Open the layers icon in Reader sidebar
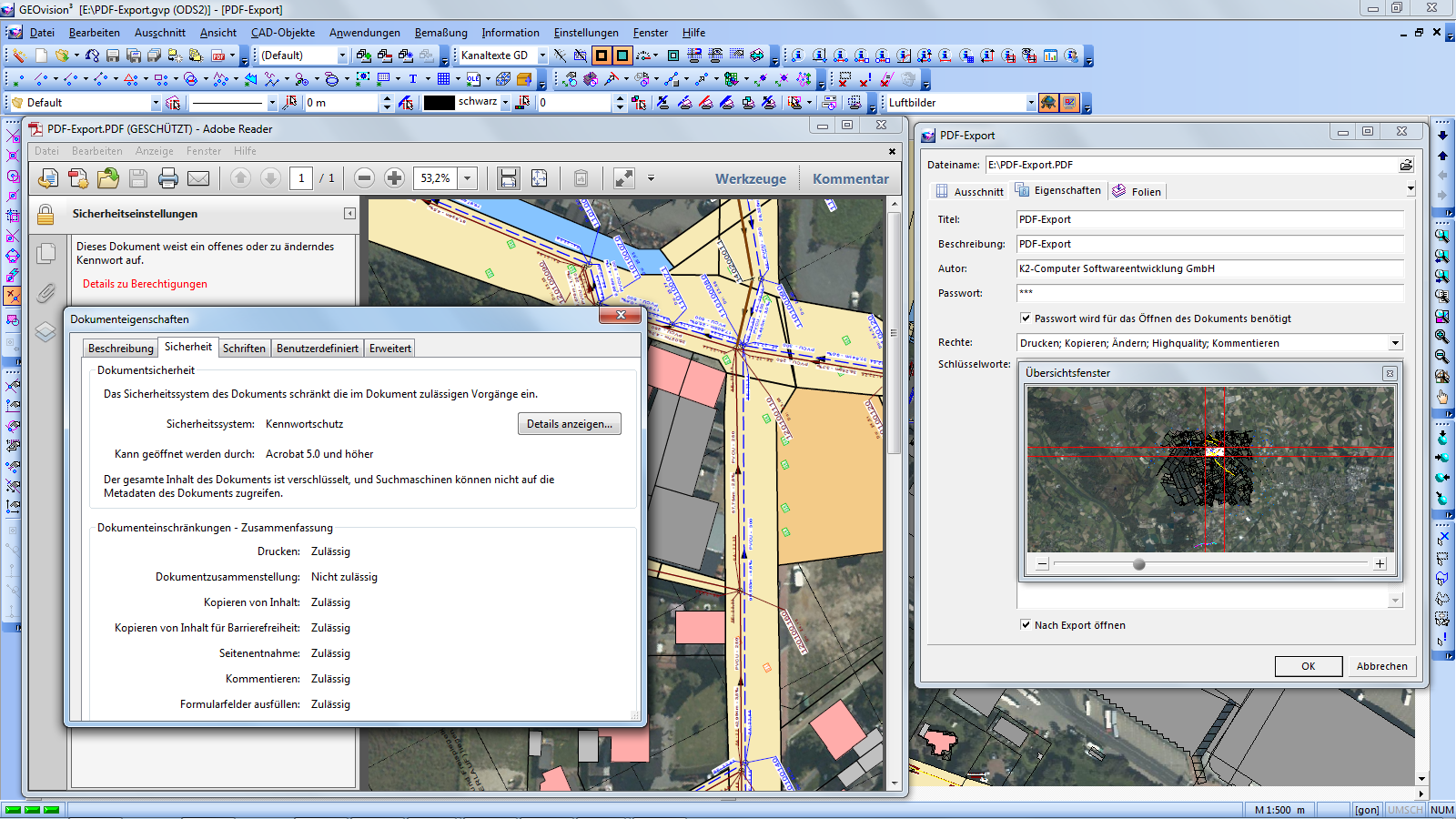This screenshot has height=819, width=1456. [45, 331]
